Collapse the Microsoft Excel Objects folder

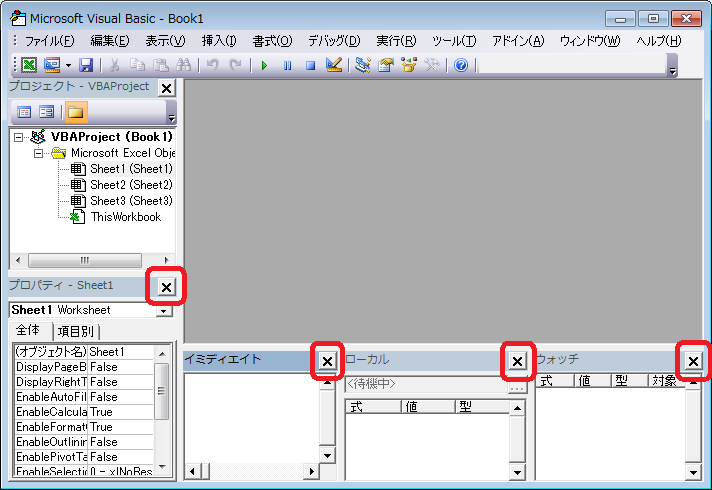tap(39, 153)
